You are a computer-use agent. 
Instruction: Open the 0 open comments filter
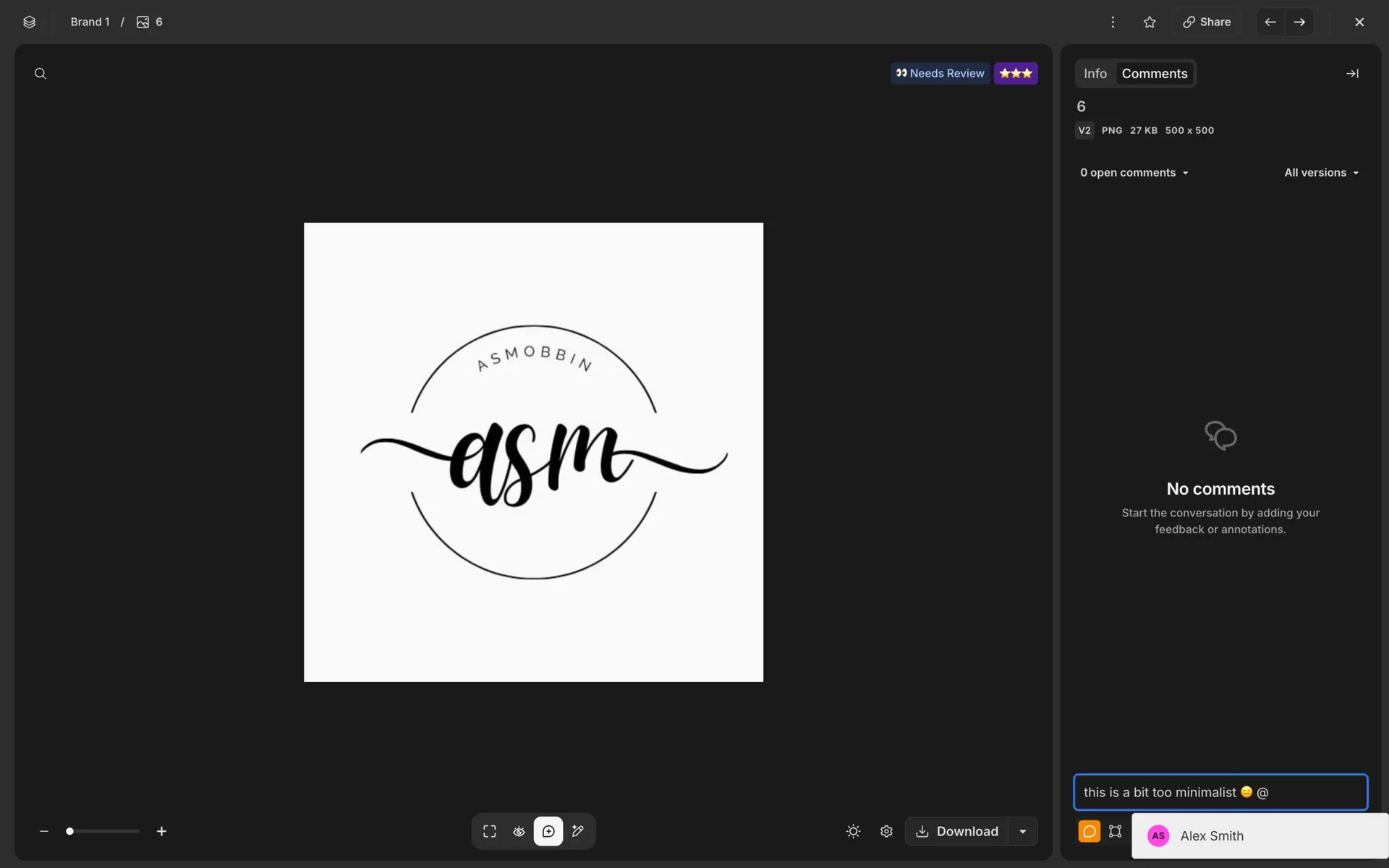(x=1134, y=173)
